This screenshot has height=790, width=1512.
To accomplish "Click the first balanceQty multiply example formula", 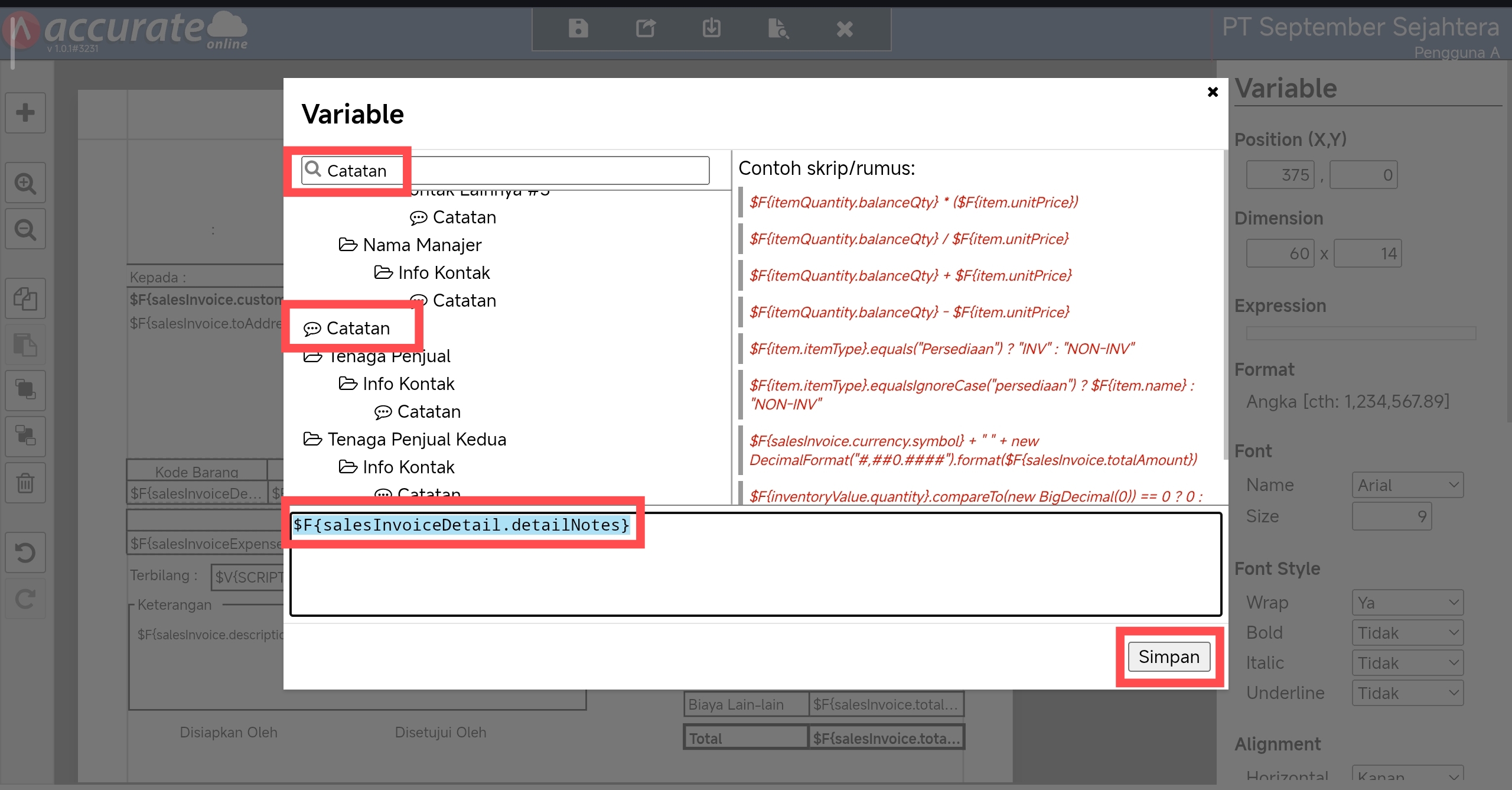I will pyautogui.click(x=913, y=202).
